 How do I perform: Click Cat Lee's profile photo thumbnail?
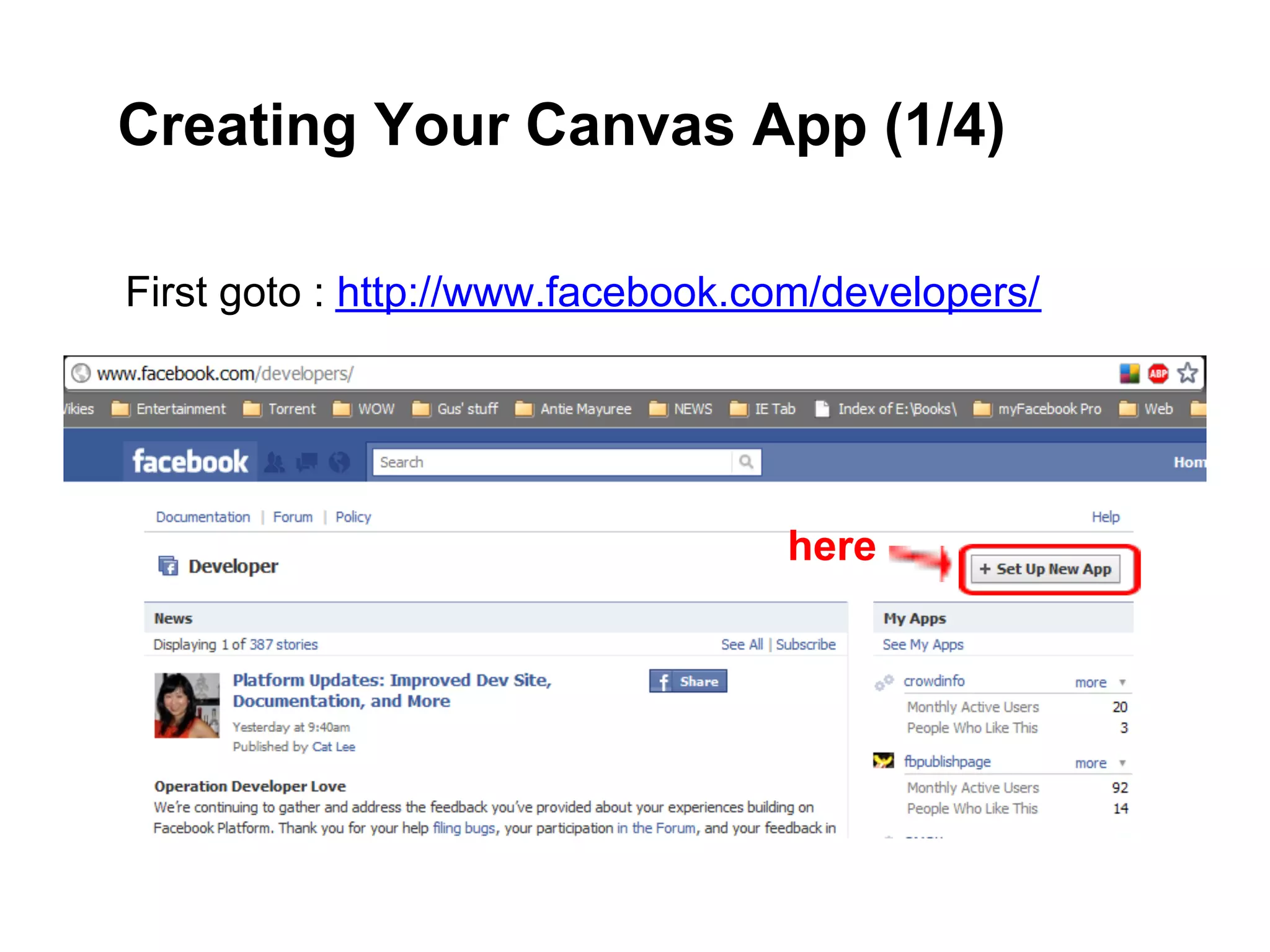pos(187,705)
